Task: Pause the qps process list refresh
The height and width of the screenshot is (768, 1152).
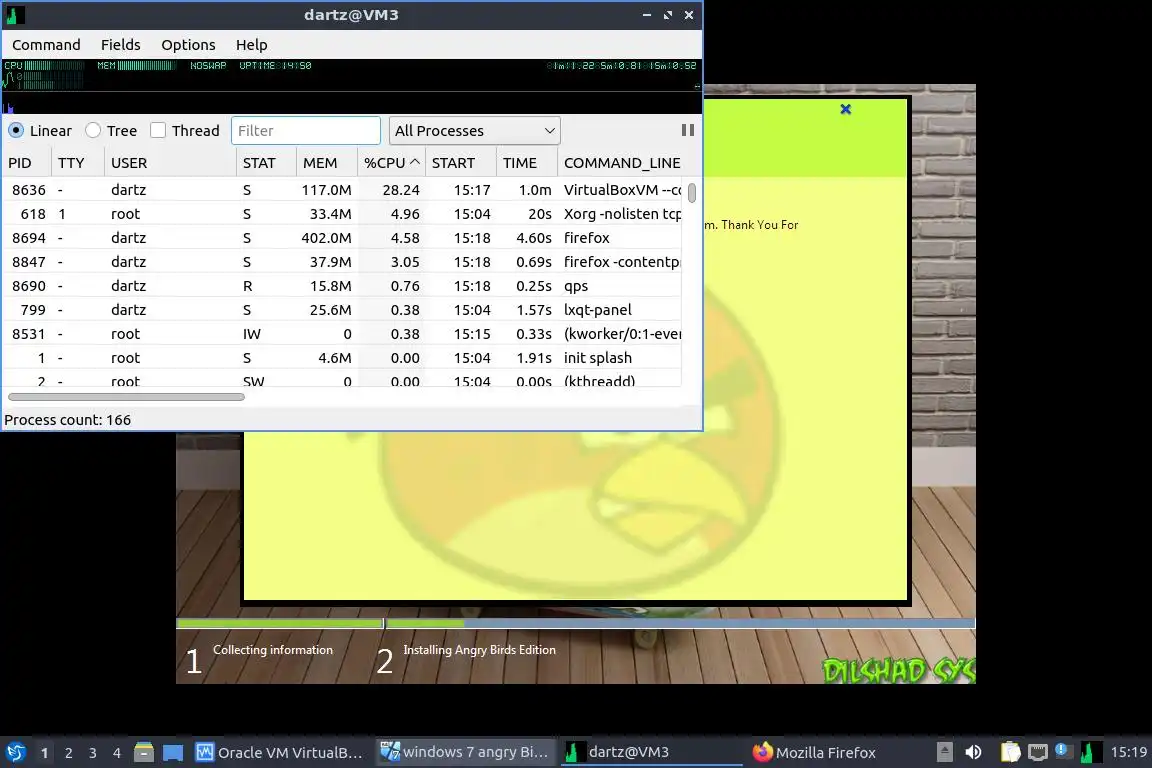Action: [688, 130]
